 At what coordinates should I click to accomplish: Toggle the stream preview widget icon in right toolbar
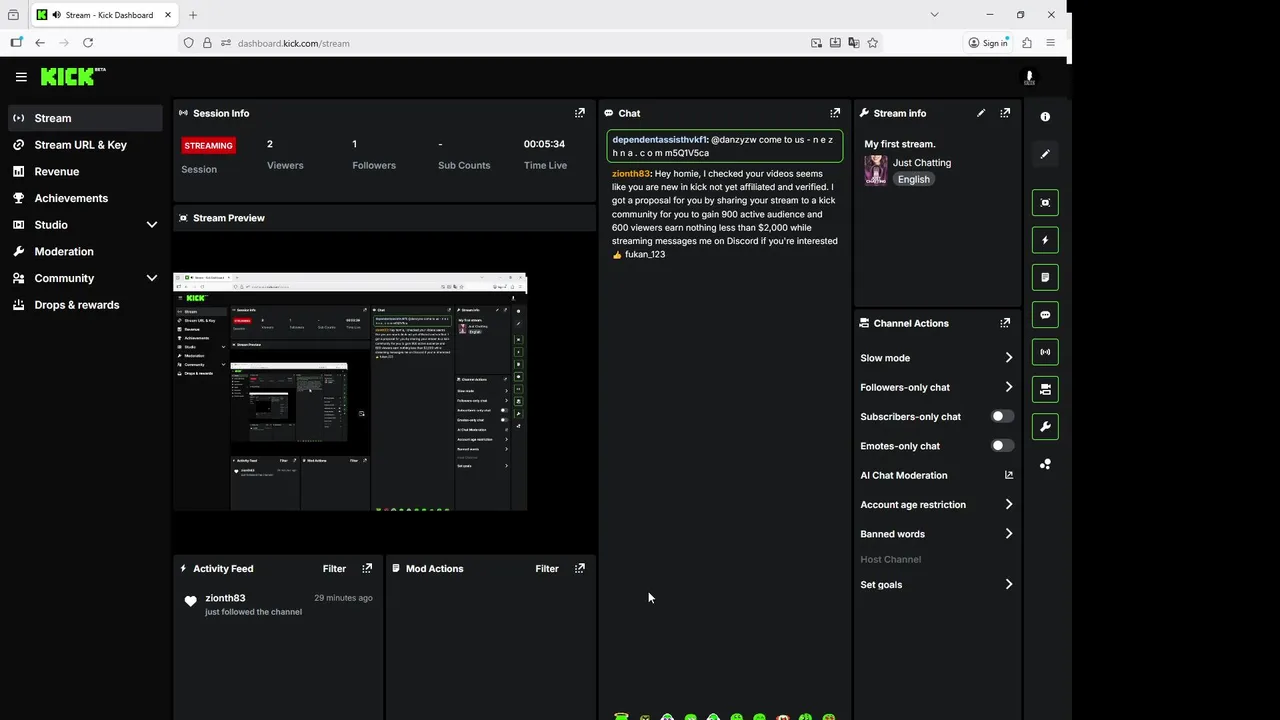(1045, 203)
